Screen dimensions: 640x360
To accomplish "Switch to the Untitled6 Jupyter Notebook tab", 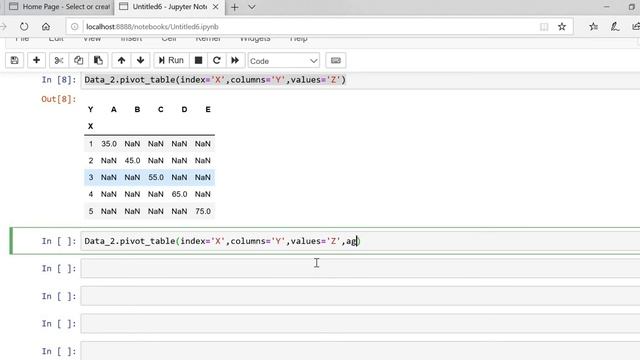I will coord(169,7).
